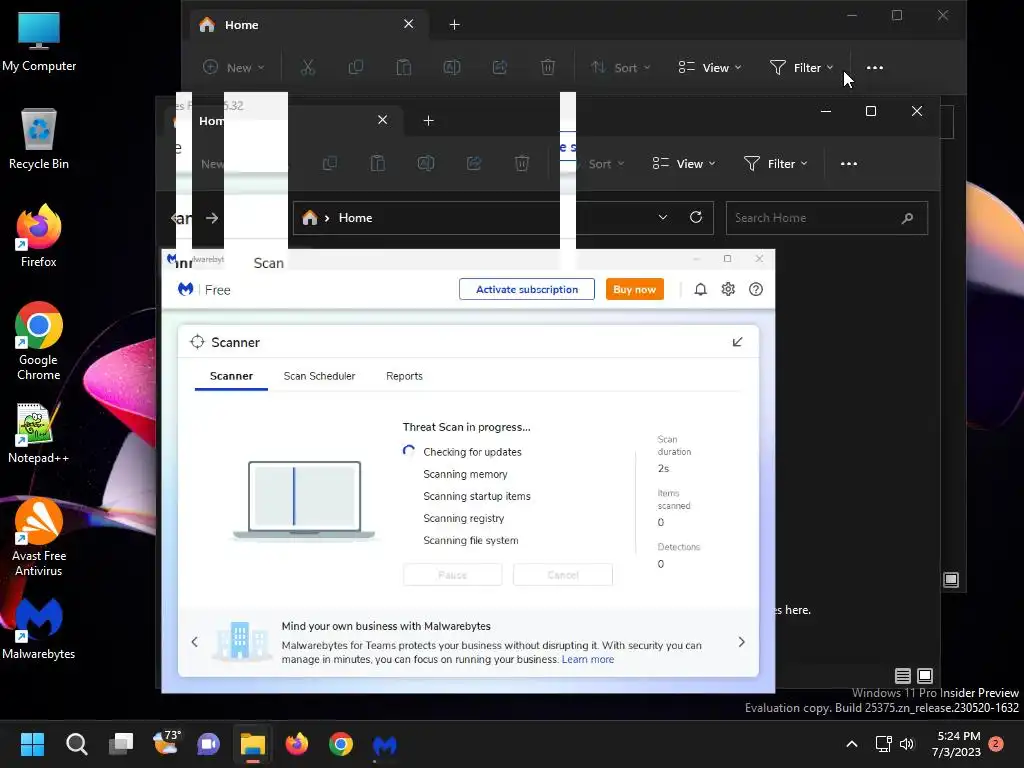This screenshot has width=1024, height=768.
Task: Show previous promotional banner with left arrow
Action: (x=195, y=642)
